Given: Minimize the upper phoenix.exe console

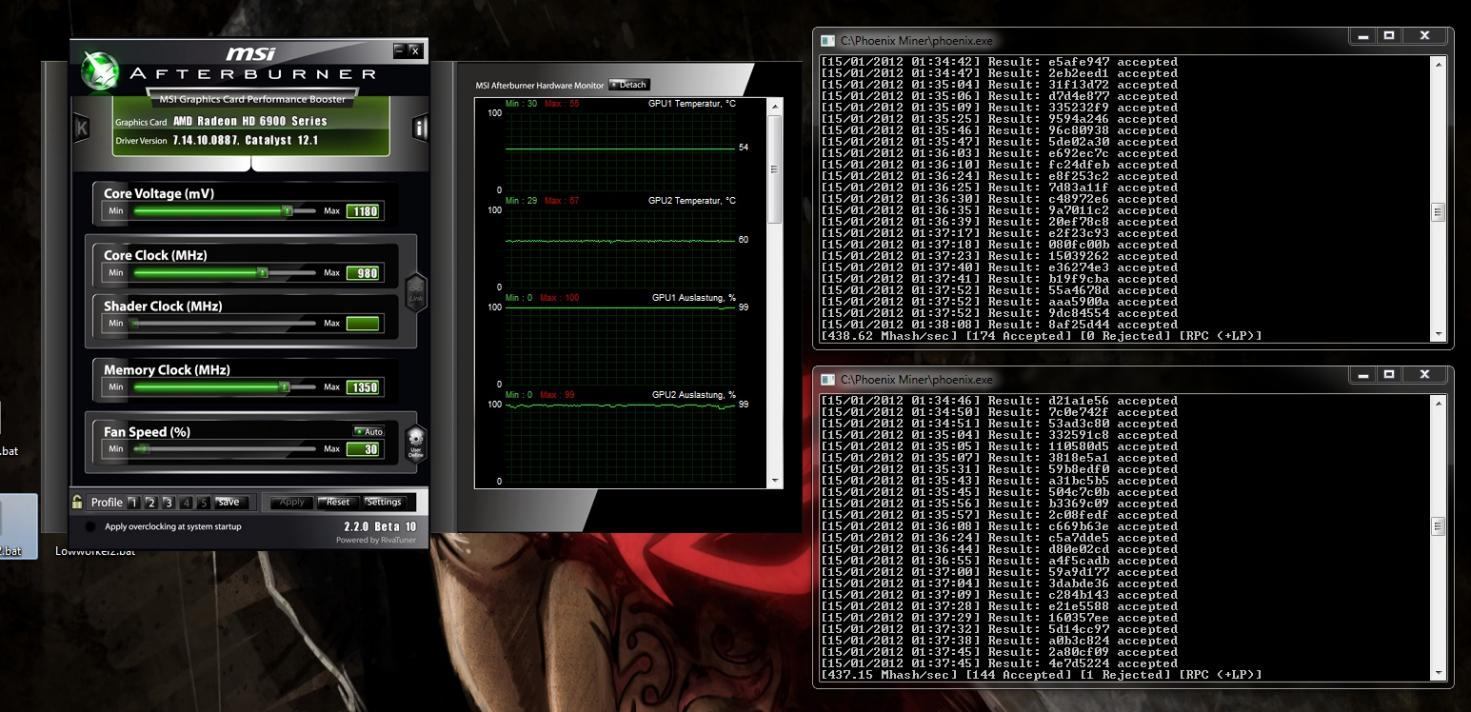Looking at the screenshot, I should coord(1362,37).
